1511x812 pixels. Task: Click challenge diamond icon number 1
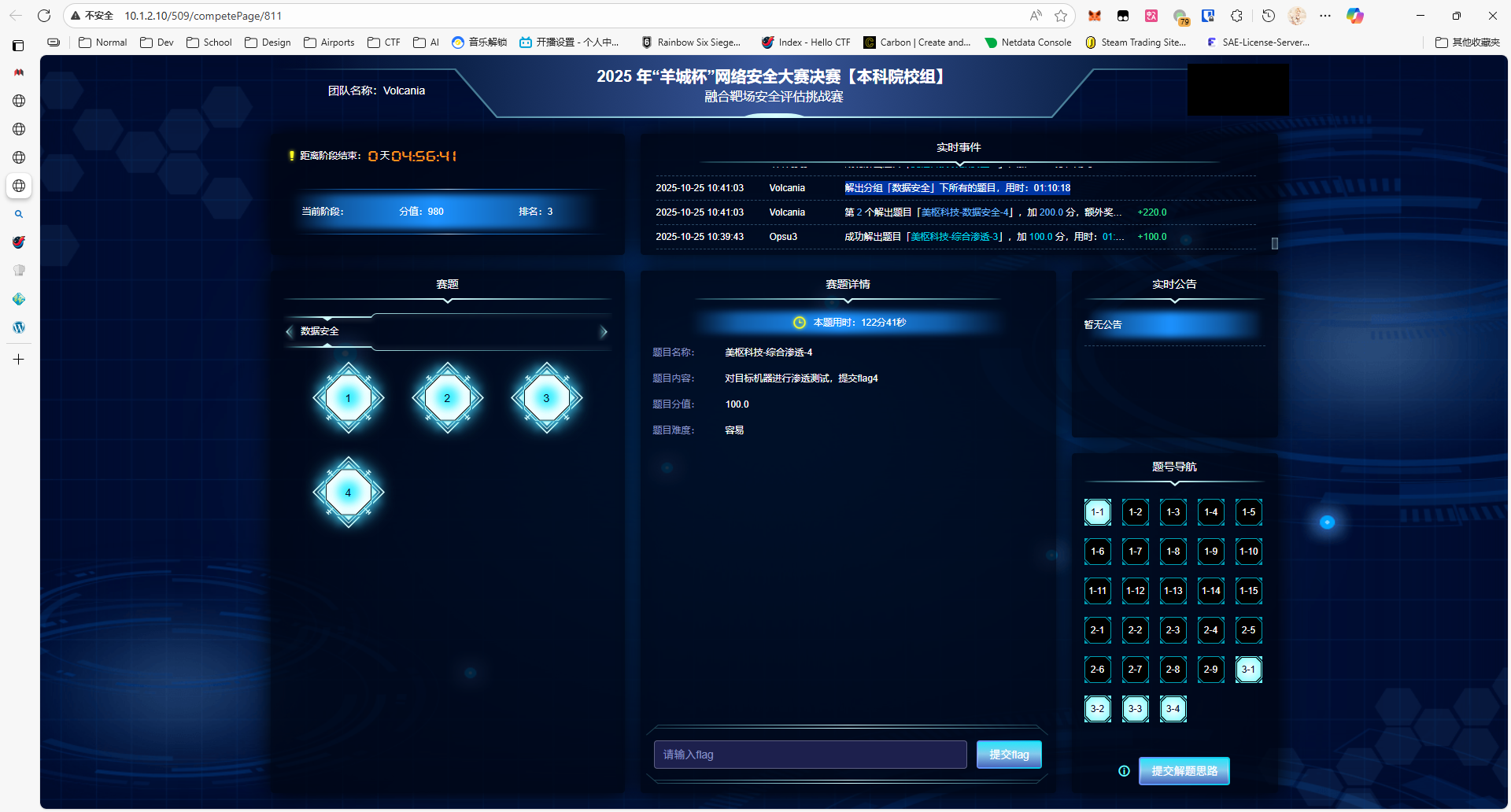[348, 398]
